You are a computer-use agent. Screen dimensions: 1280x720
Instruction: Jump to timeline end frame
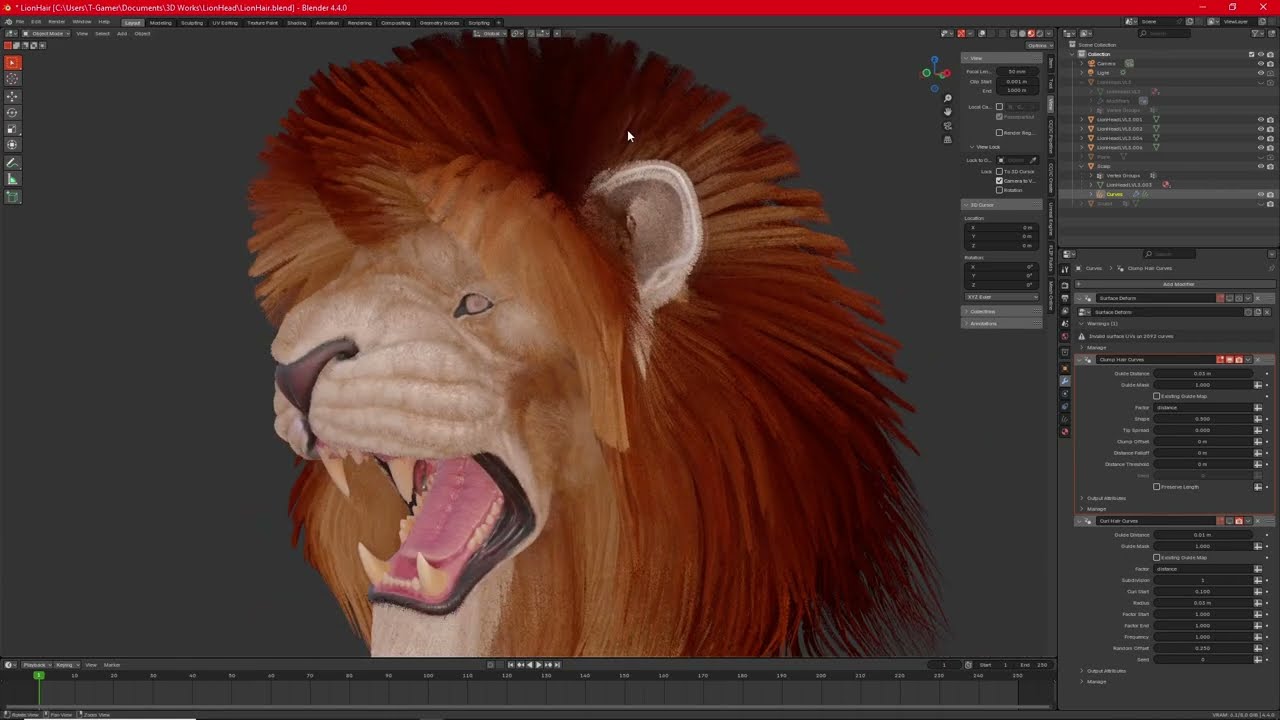[558, 665]
